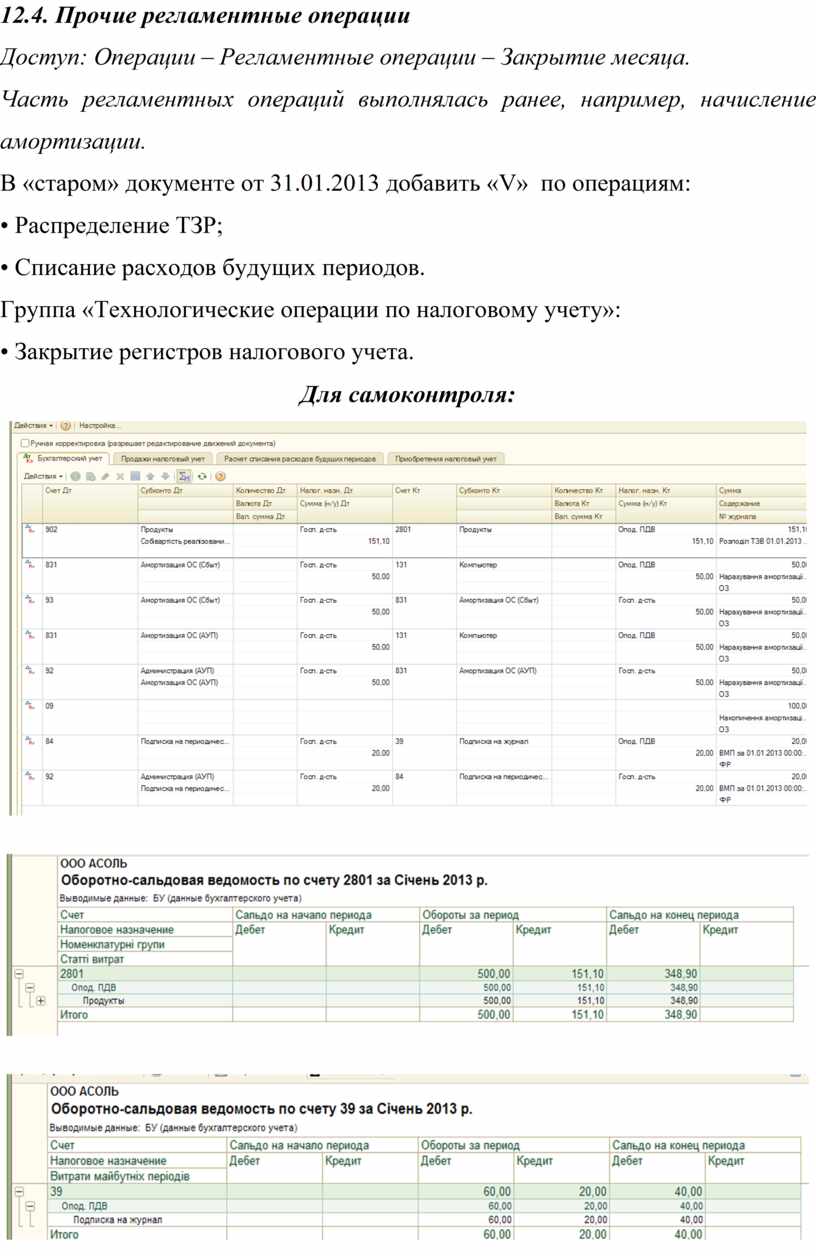Click the help icon beside Настройка
This screenshot has height=1256, width=816.
pos(66,426)
